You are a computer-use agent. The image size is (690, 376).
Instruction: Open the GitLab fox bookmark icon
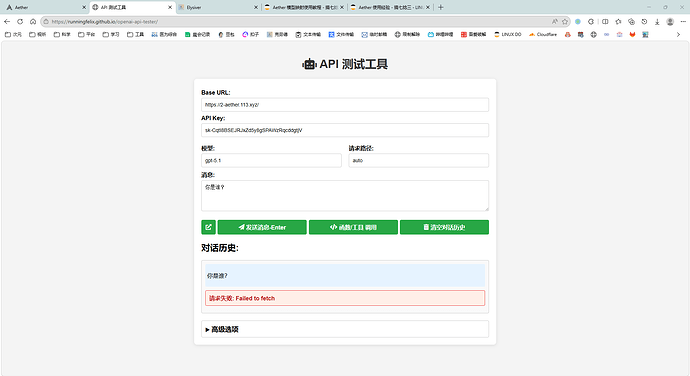[632, 34]
